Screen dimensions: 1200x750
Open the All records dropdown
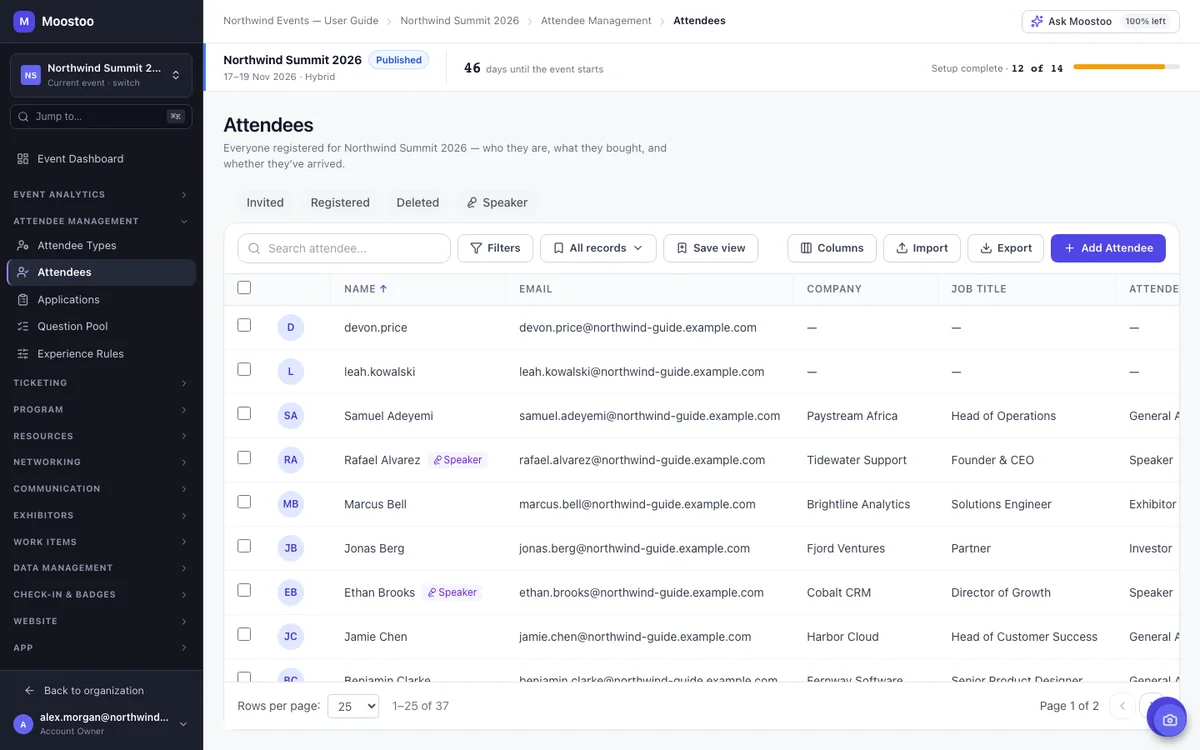[598, 248]
